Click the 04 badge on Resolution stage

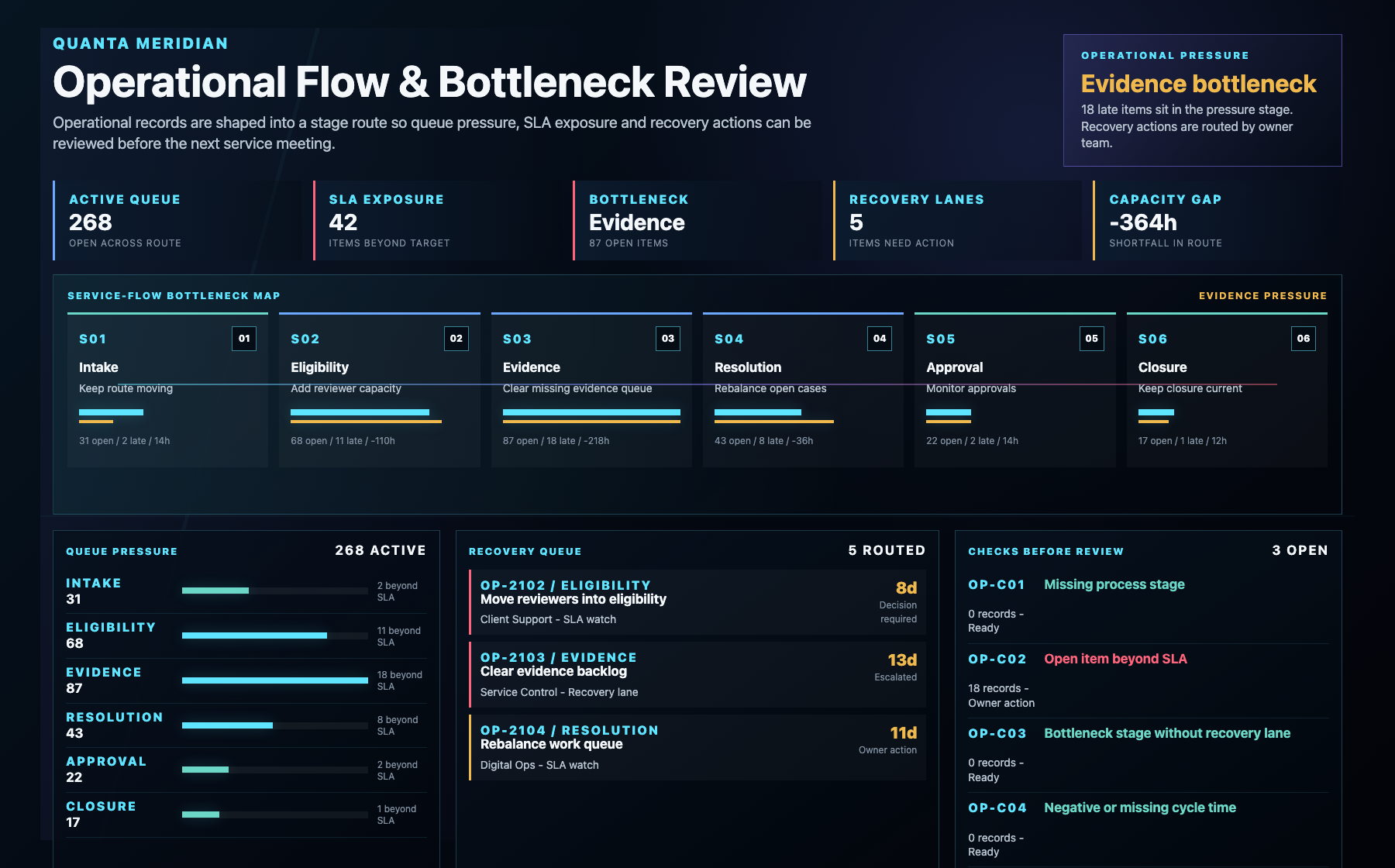click(x=880, y=339)
